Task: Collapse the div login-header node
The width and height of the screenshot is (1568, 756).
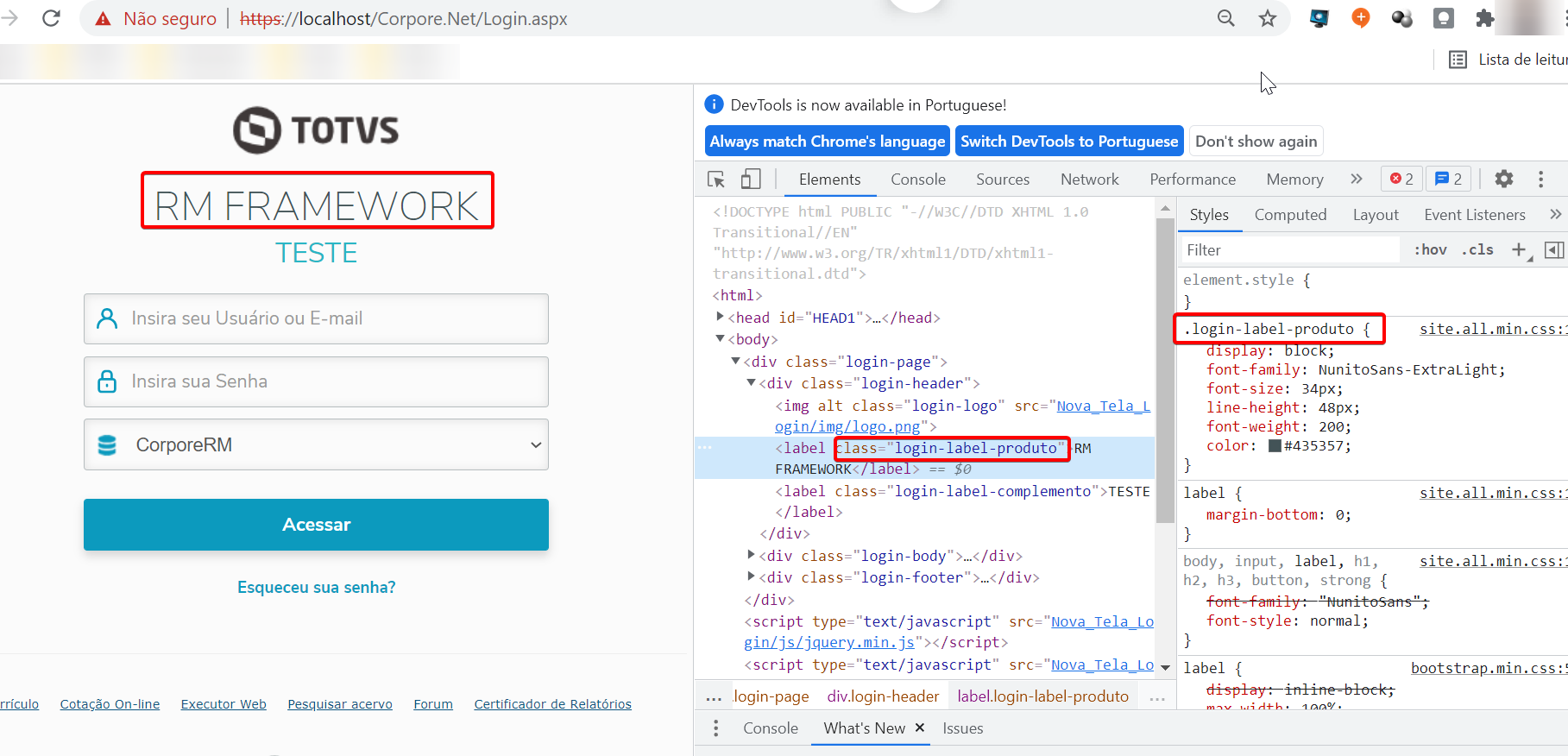Action: pos(752,382)
